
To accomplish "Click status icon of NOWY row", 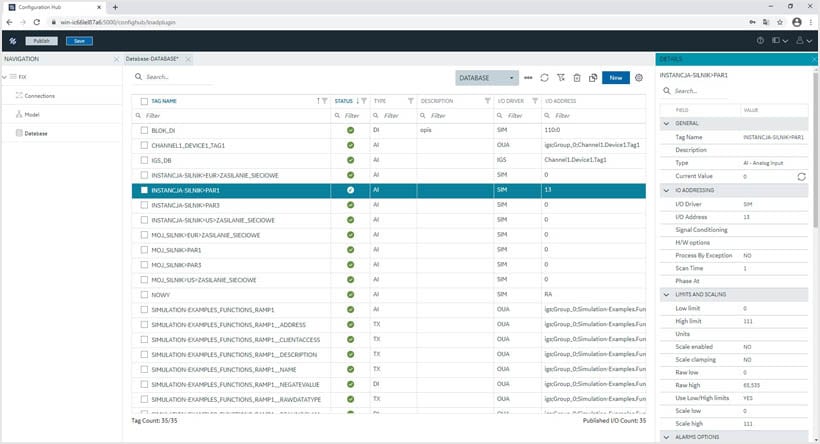I will pyautogui.click(x=350, y=294).
